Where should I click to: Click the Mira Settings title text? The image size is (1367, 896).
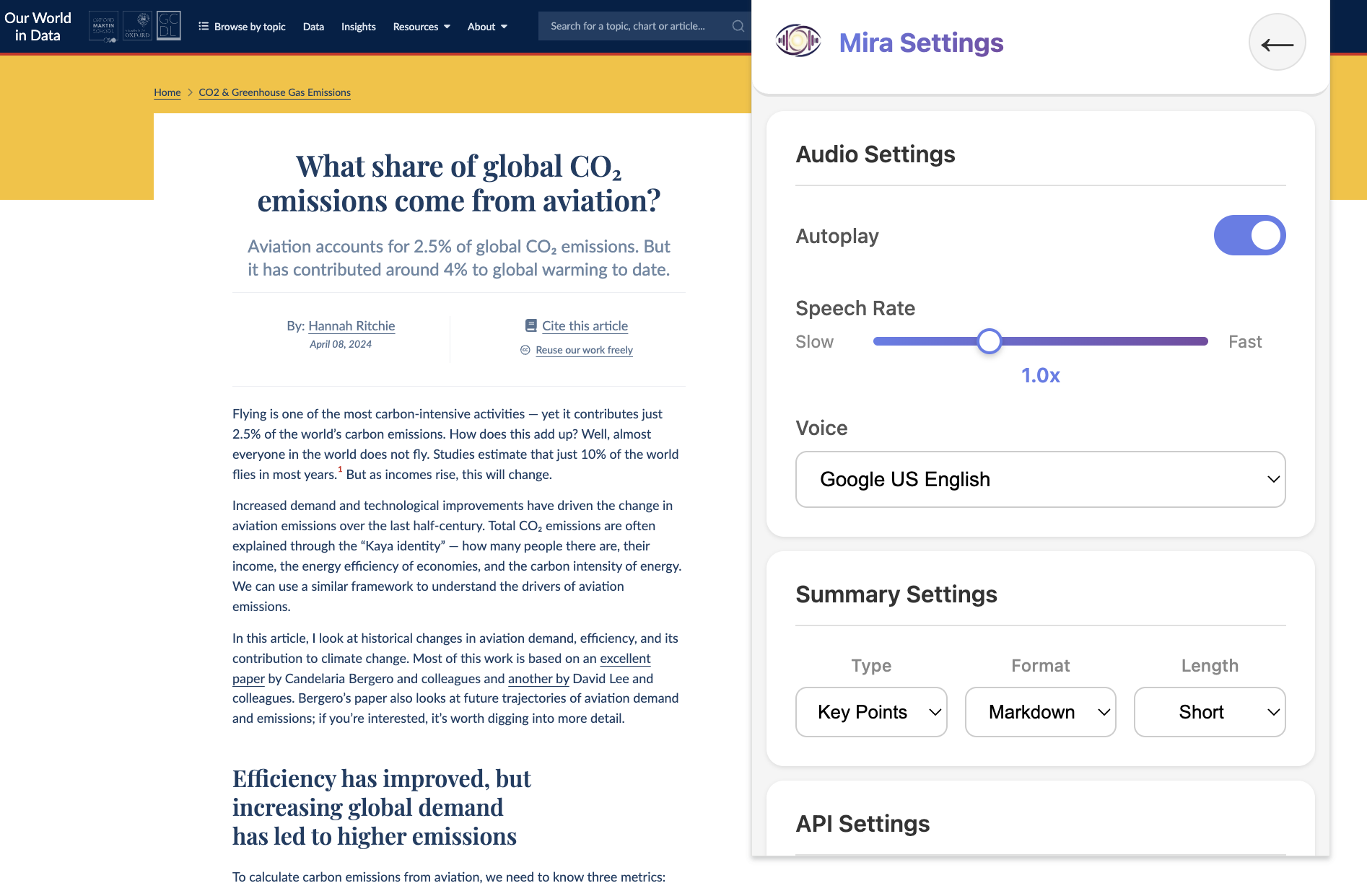pos(921,43)
